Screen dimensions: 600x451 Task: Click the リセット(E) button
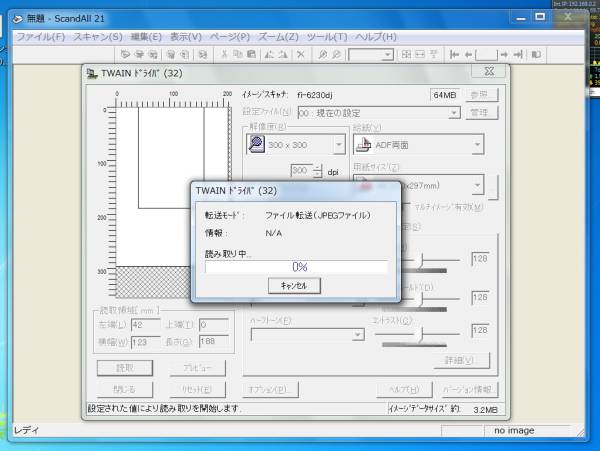pyautogui.click(x=197, y=389)
